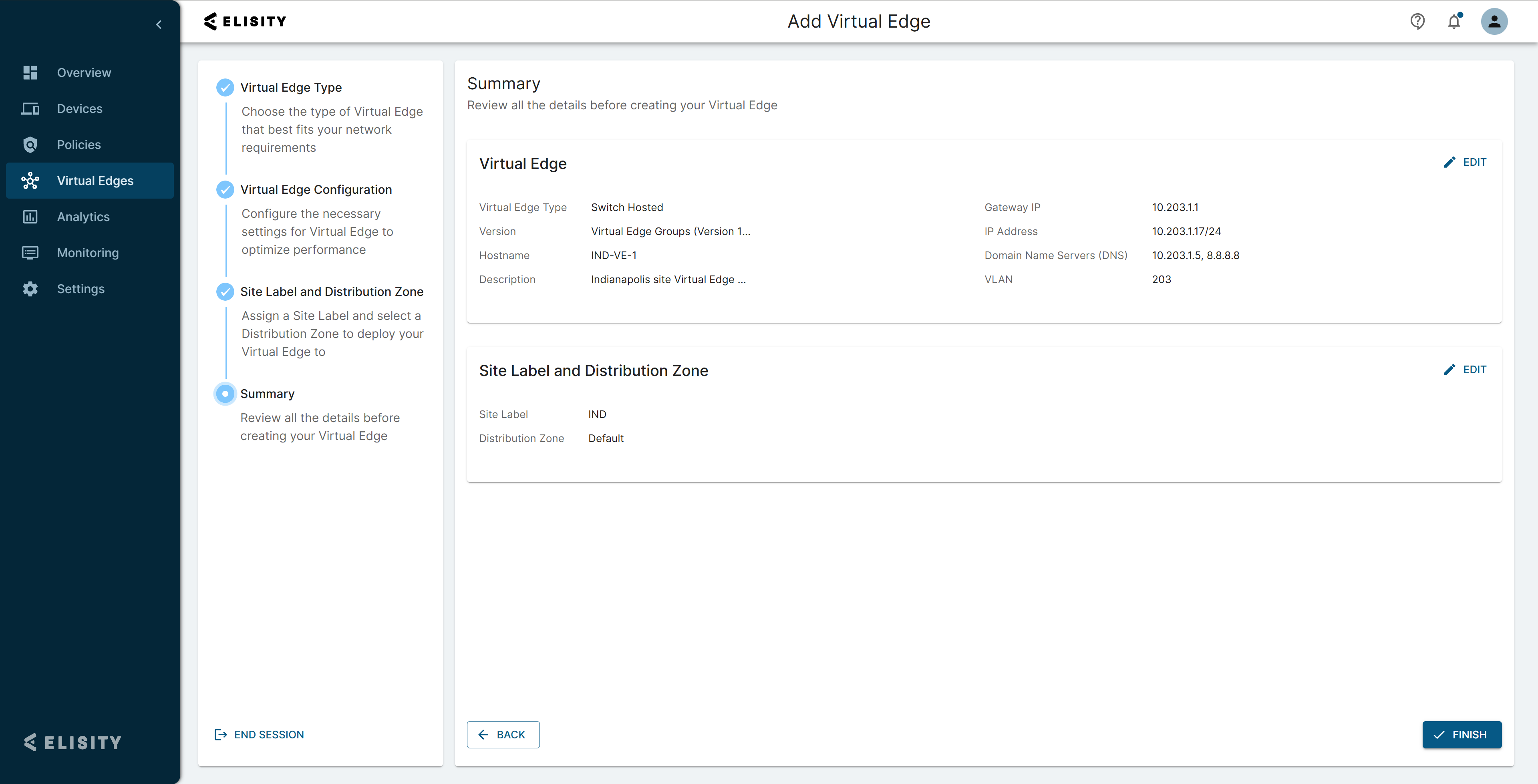The image size is (1538, 784).
Task: Click Distribution Zone value 'Default'
Action: pyautogui.click(x=606, y=438)
